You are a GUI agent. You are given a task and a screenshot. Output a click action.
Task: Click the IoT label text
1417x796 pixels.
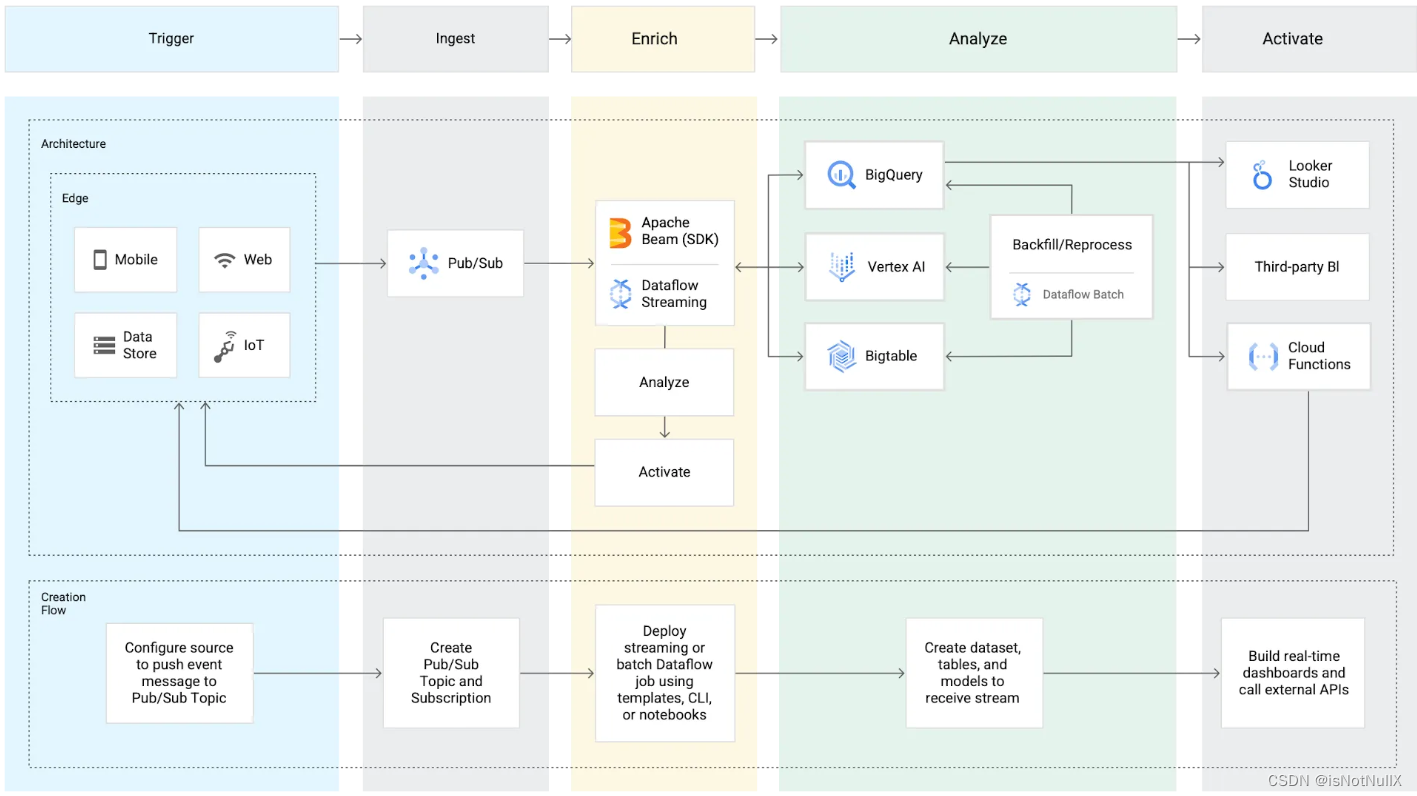[x=254, y=345]
